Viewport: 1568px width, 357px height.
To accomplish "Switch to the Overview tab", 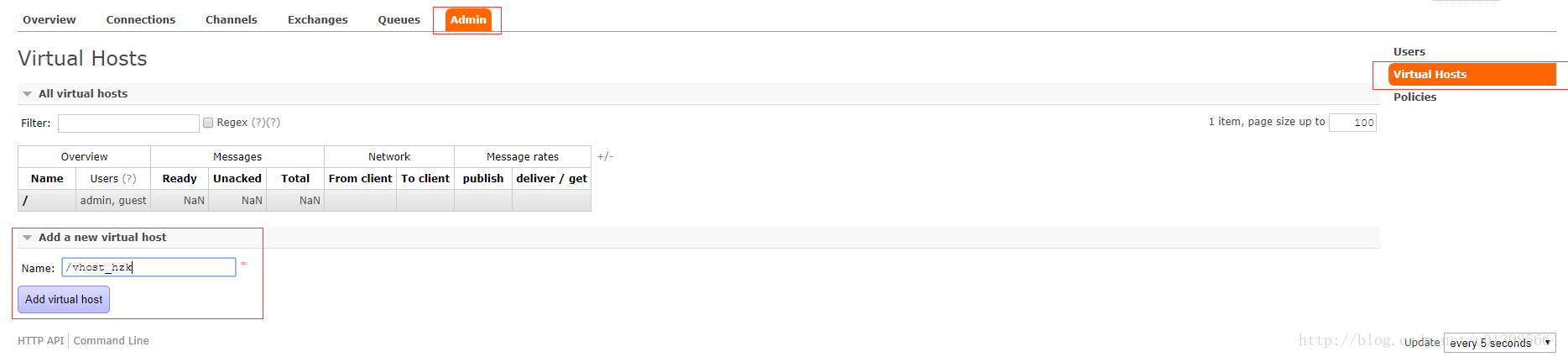I will click(49, 19).
